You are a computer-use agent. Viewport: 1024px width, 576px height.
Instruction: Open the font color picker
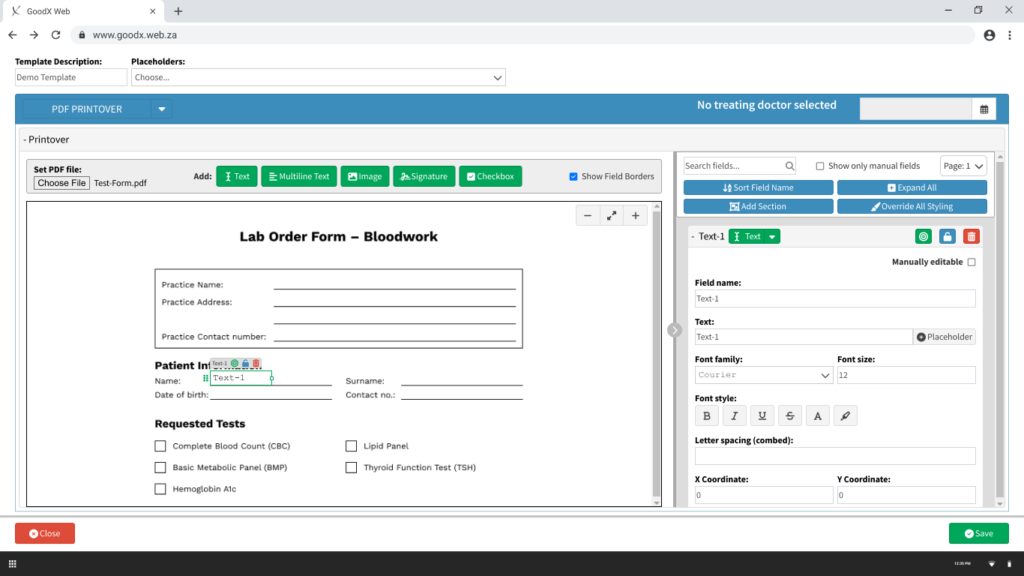coord(817,416)
